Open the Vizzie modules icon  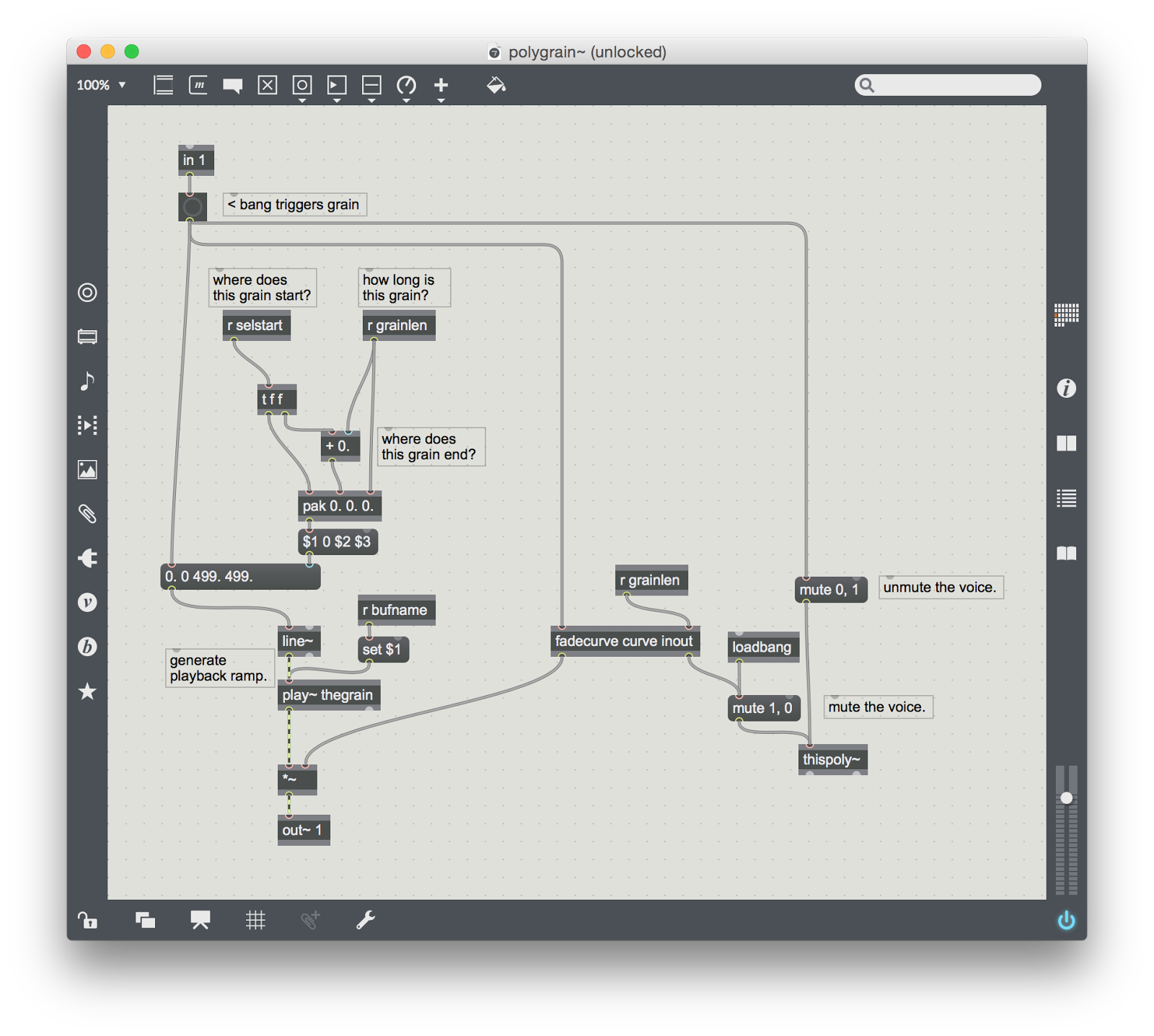(x=87, y=602)
